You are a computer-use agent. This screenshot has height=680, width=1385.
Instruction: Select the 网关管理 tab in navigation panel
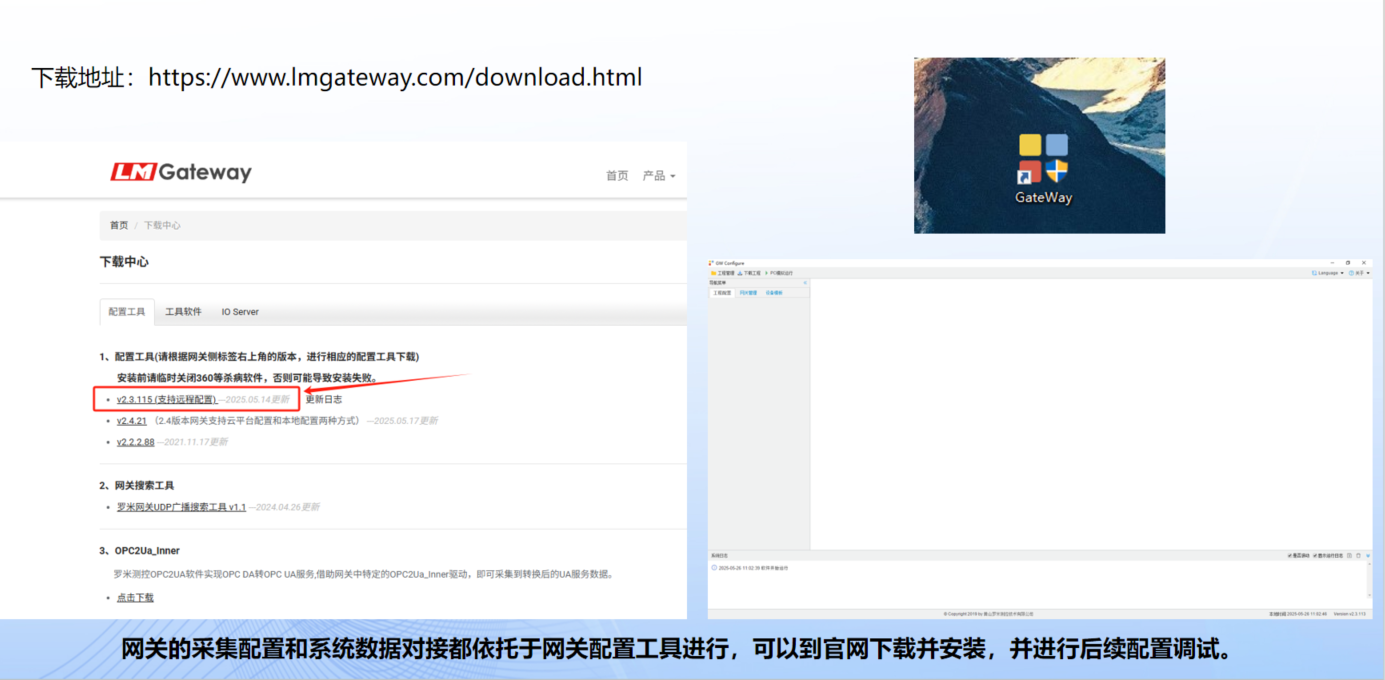[x=748, y=293]
